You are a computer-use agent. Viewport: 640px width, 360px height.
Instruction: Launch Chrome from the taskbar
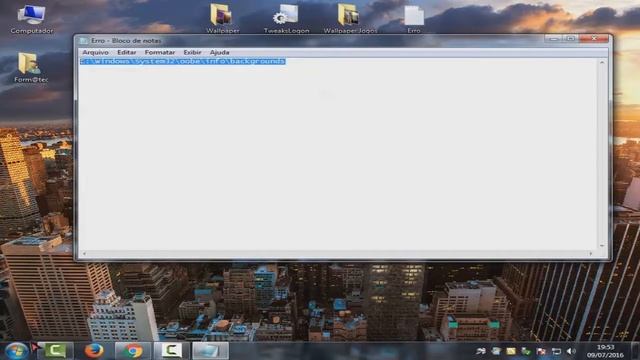click(x=133, y=351)
